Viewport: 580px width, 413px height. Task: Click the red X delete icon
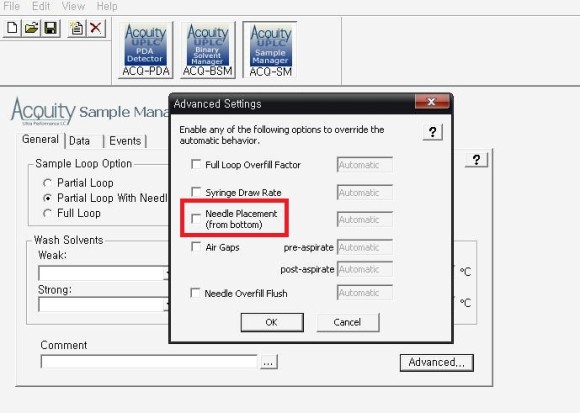click(96, 28)
